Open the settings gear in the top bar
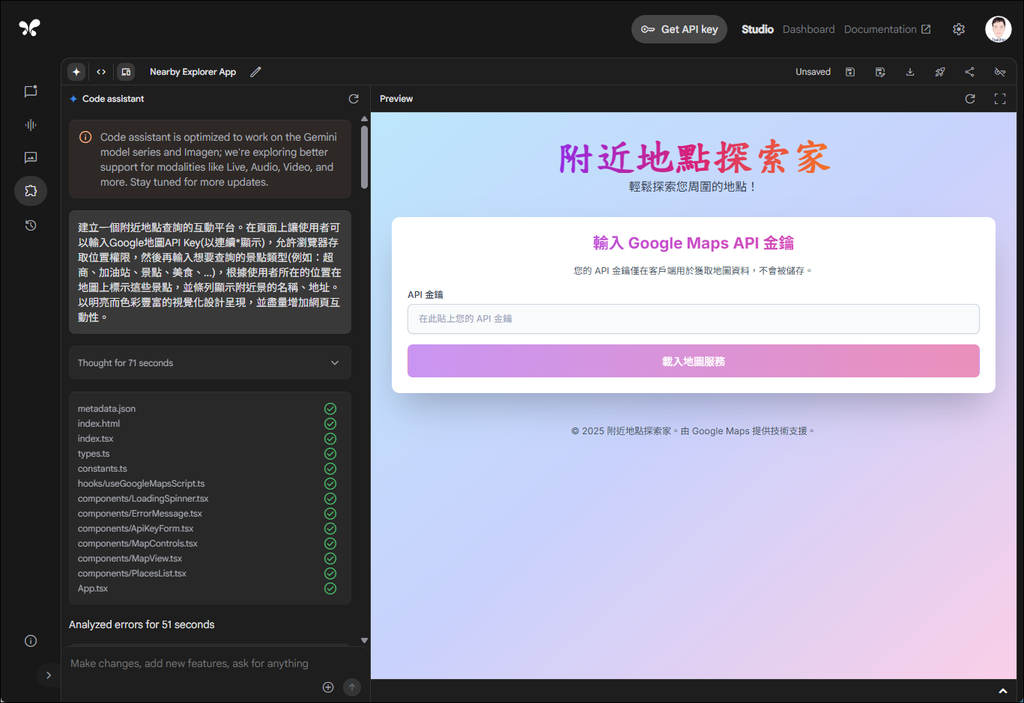1024x703 pixels. [959, 29]
